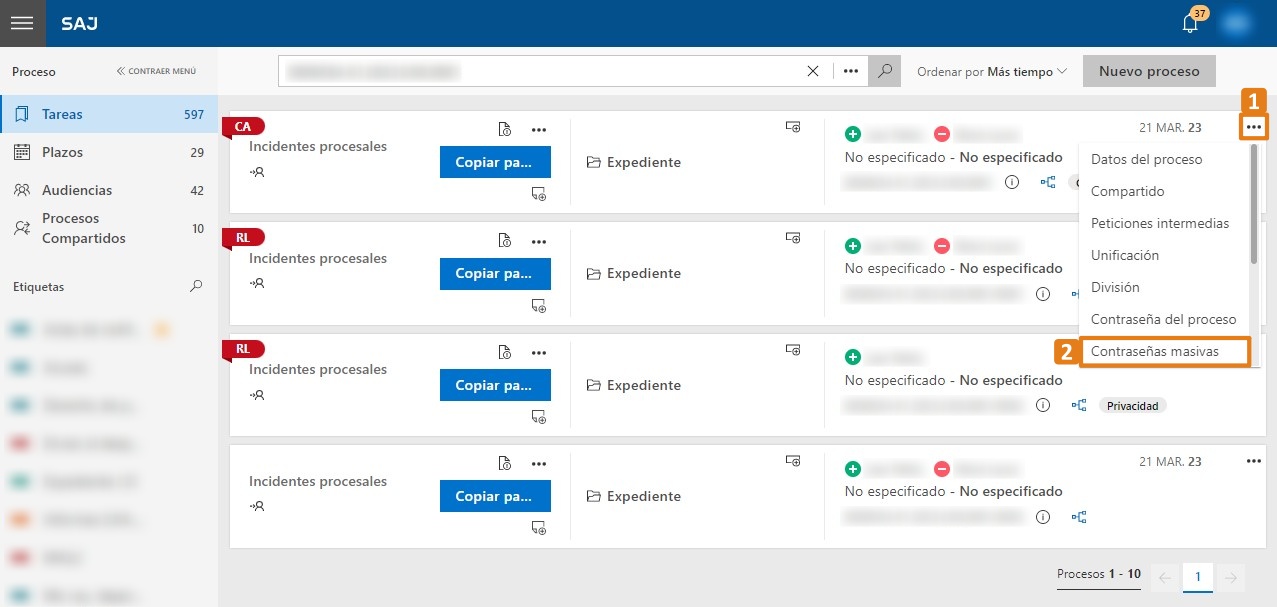Search tags with Etiquetas magnifier icon
This screenshot has height=607, width=1277.
[x=196, y=286]
